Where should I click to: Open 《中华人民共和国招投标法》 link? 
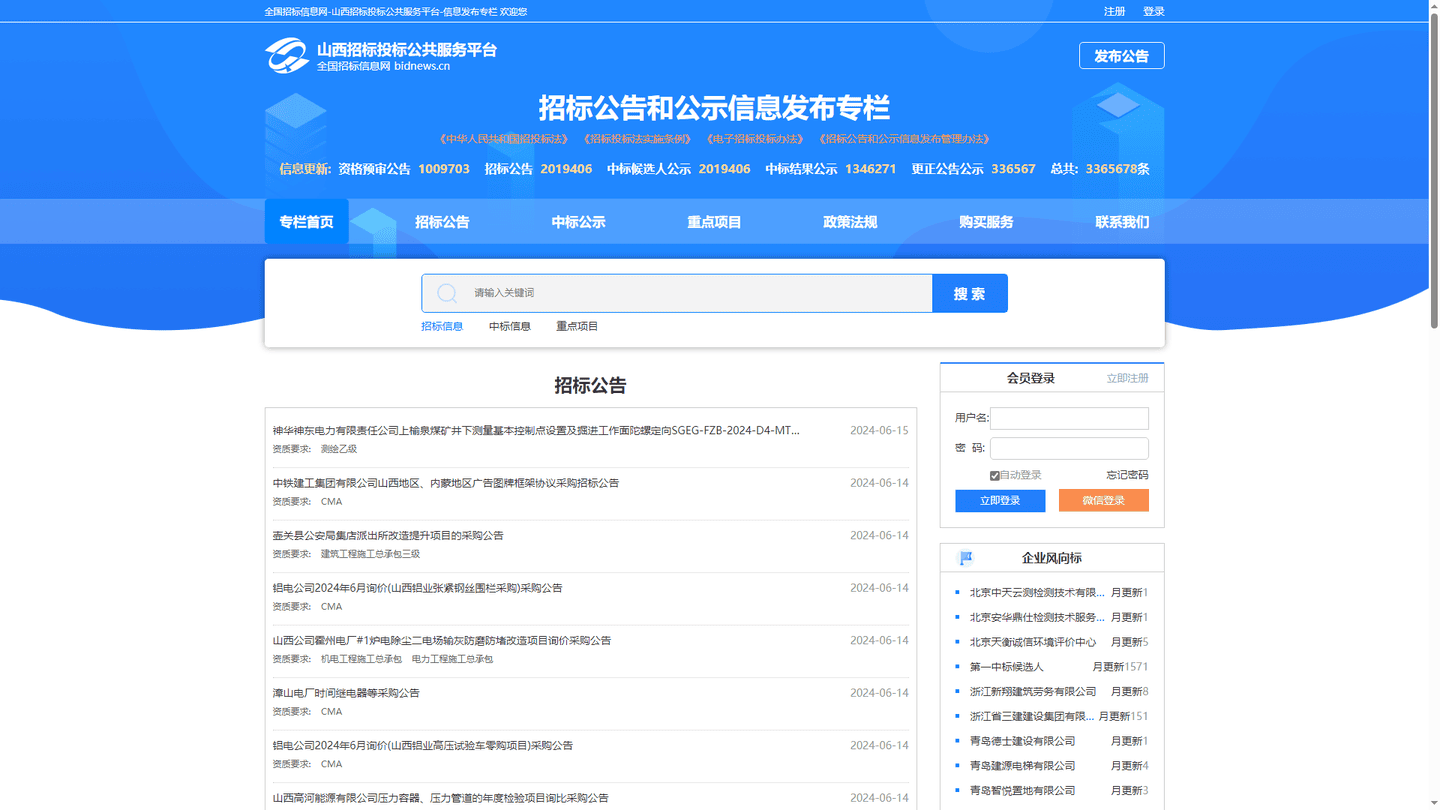503,139
